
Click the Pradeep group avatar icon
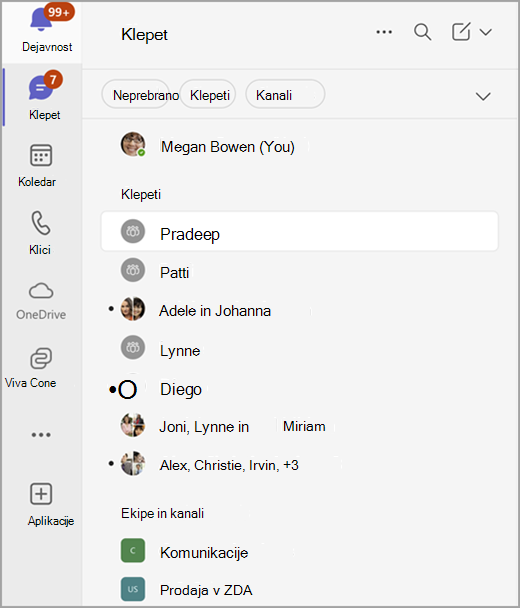click(x=133, y=231)
